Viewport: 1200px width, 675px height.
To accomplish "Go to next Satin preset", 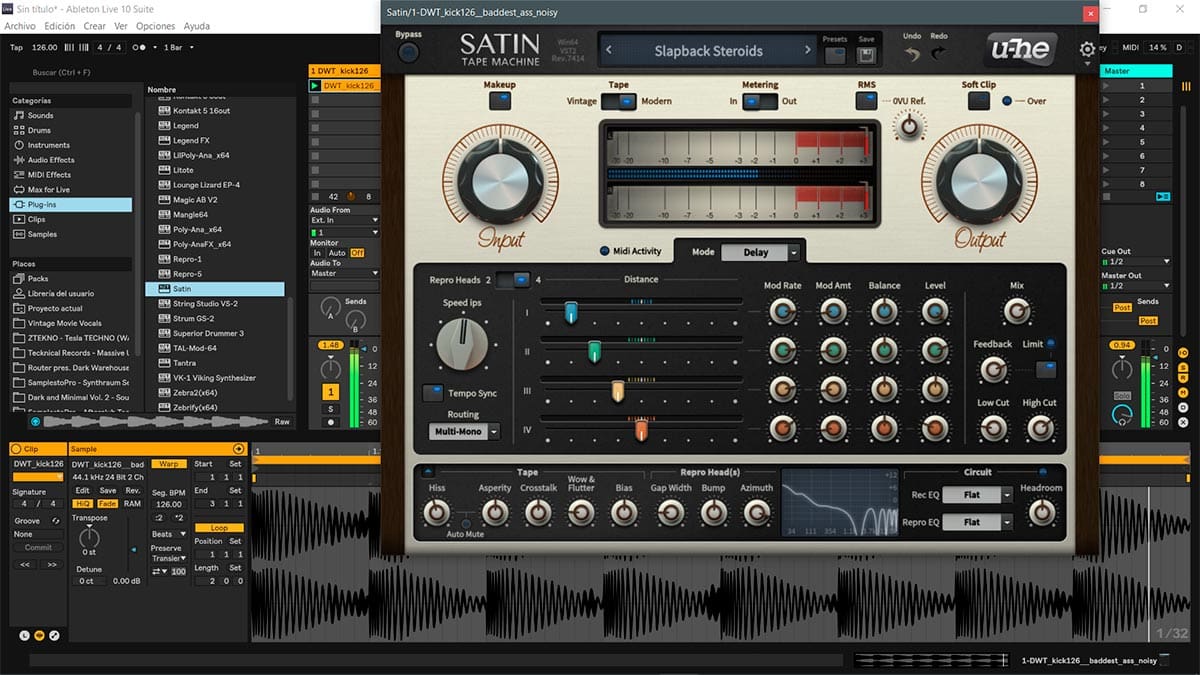I will tap(808, 51).
